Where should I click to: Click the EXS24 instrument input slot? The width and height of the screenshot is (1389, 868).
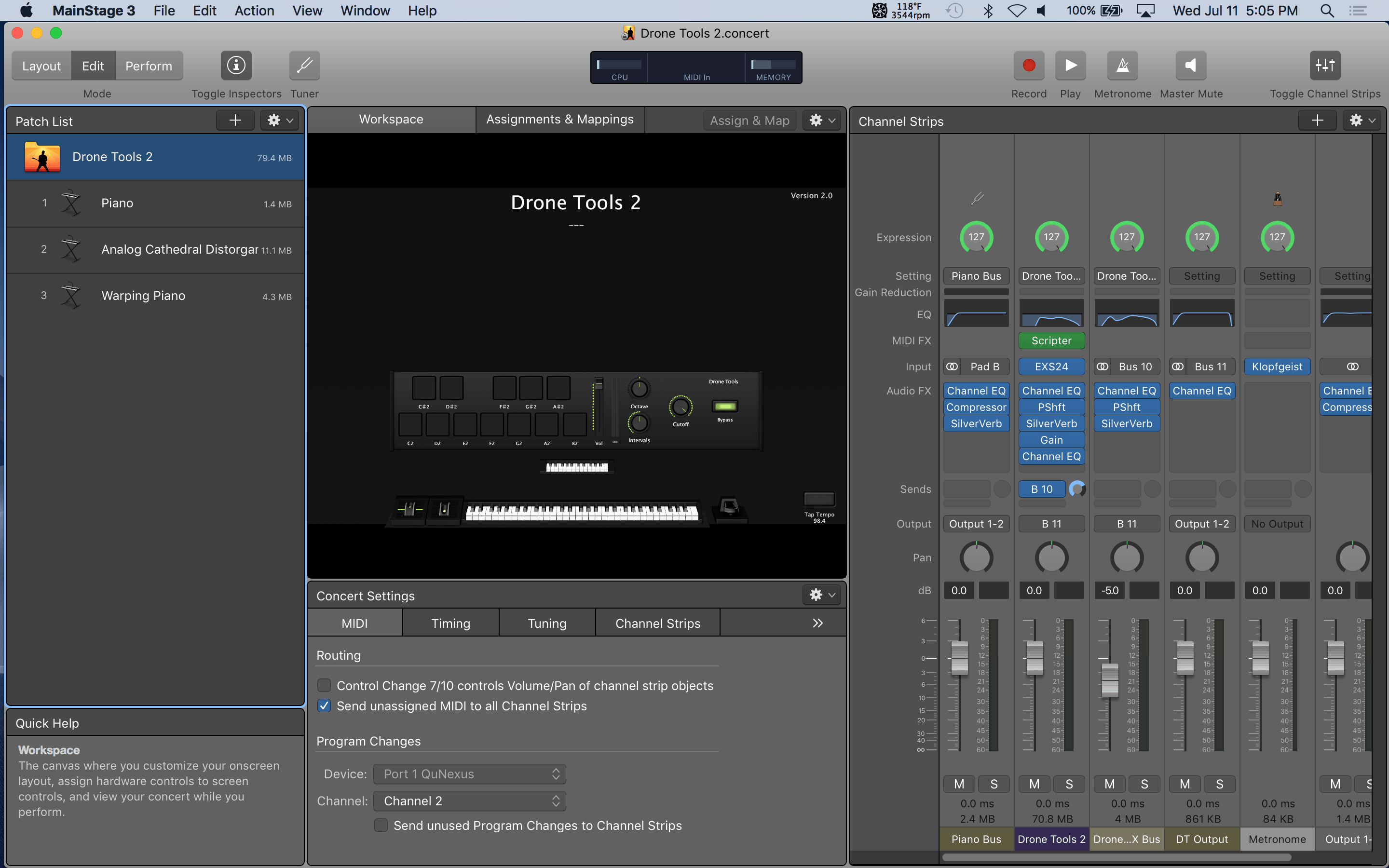coord(1051,366)
